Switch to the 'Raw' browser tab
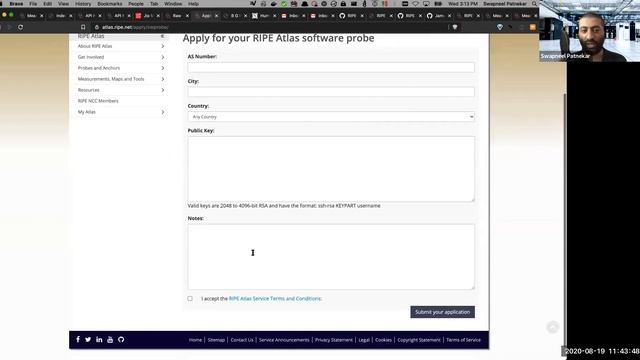This screenshot has width=640, height=360. point(177,16)
